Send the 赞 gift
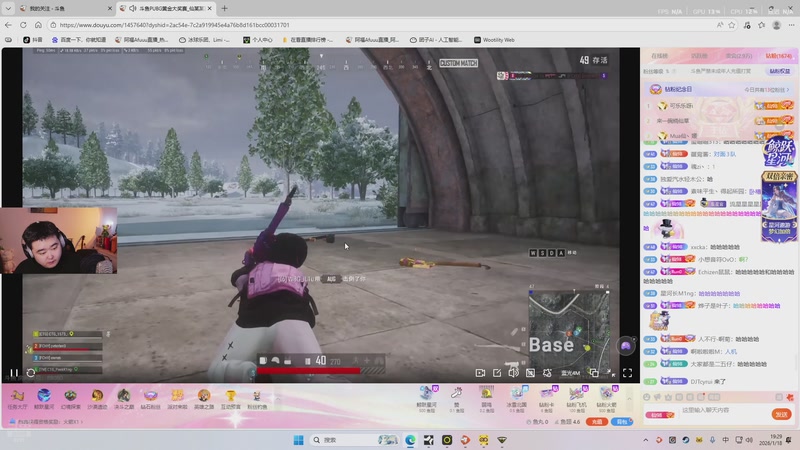The width and height of the screenshot is (800, 450). (457, 398)
